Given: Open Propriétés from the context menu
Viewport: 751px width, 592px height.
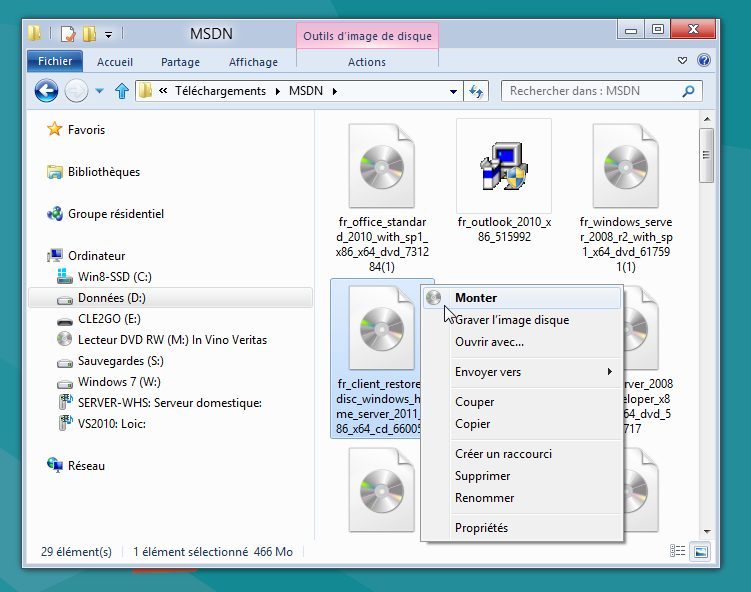Looking at the screenshot, I should tap(522, 528).
